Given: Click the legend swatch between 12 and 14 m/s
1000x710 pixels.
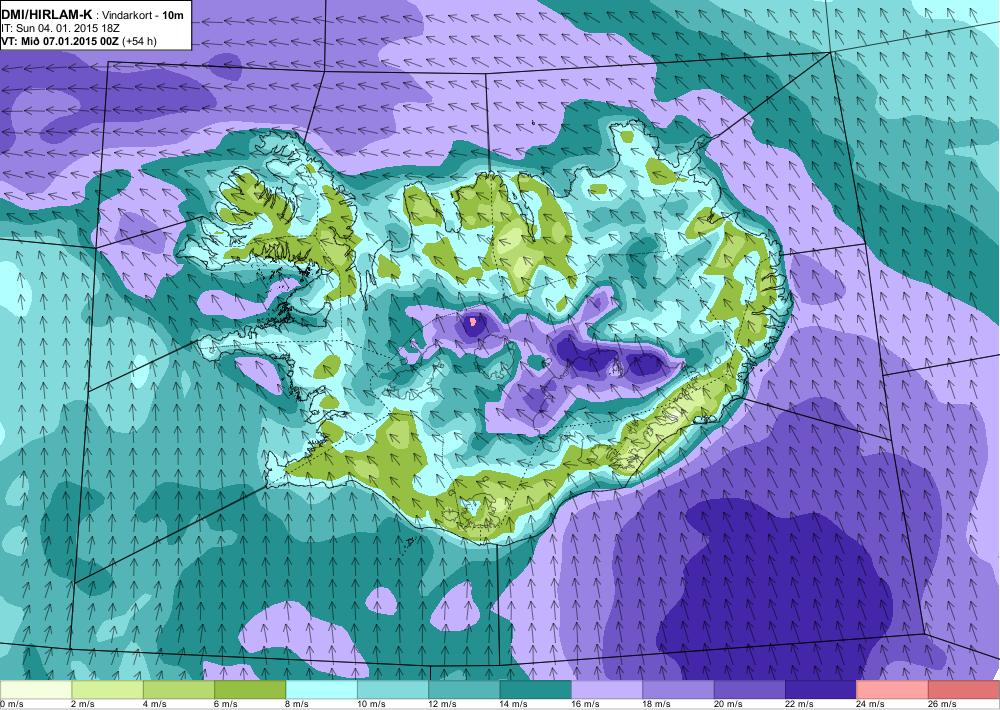Looking at the screenshot, I should 464,690.
